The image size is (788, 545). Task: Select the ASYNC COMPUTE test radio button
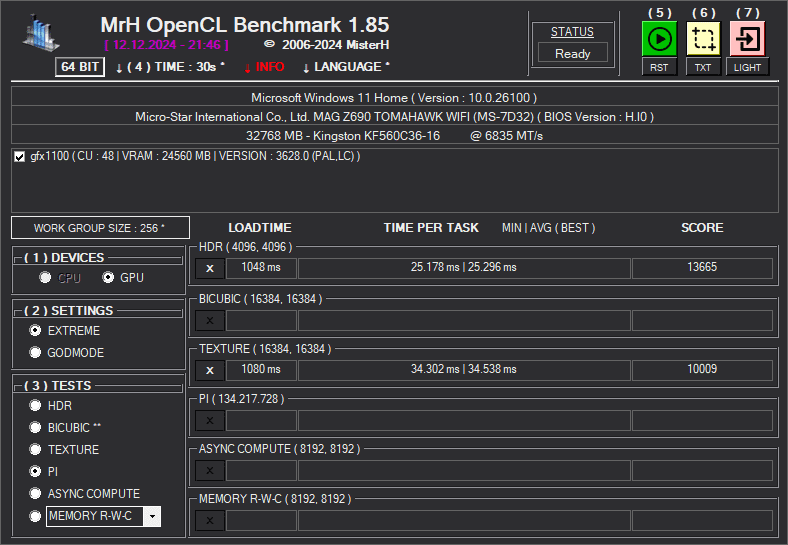click(x=35, y=493)
